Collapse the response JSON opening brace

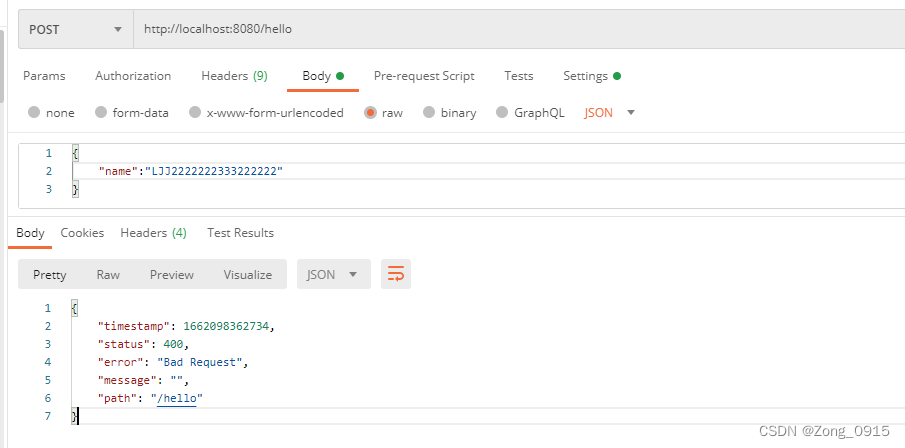(74, 308)
